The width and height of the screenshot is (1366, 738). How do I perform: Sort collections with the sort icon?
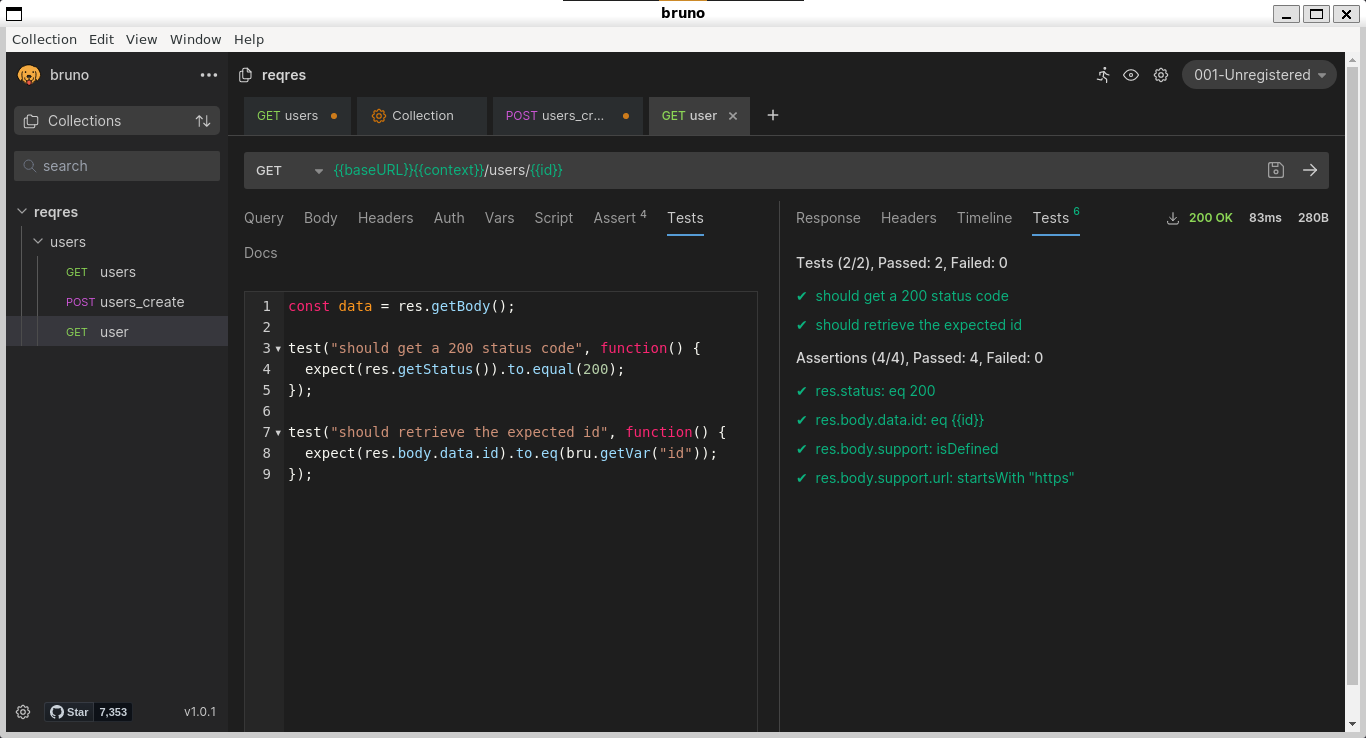(x=203, y=120)
